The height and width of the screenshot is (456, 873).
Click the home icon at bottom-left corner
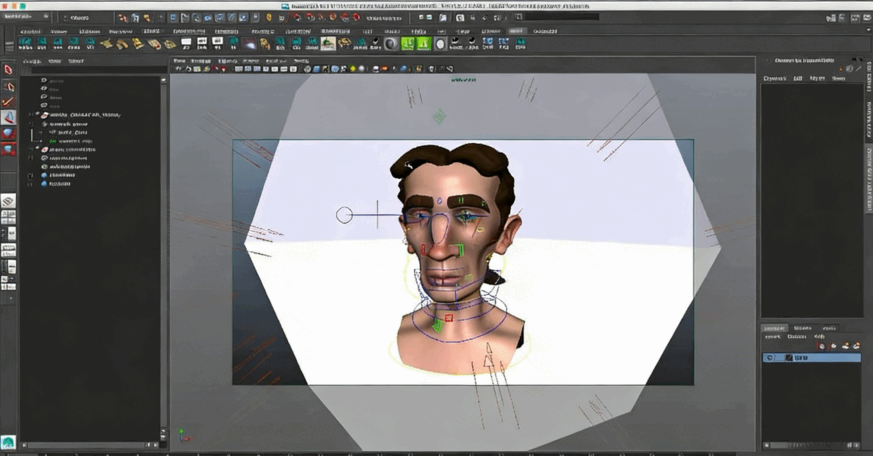[8, 441]
